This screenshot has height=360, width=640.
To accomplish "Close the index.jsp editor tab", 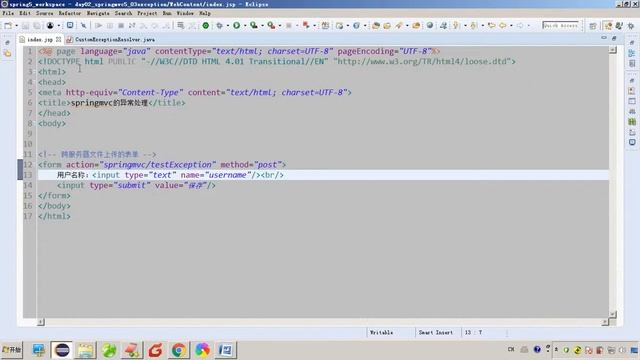I will click(58, 40).
